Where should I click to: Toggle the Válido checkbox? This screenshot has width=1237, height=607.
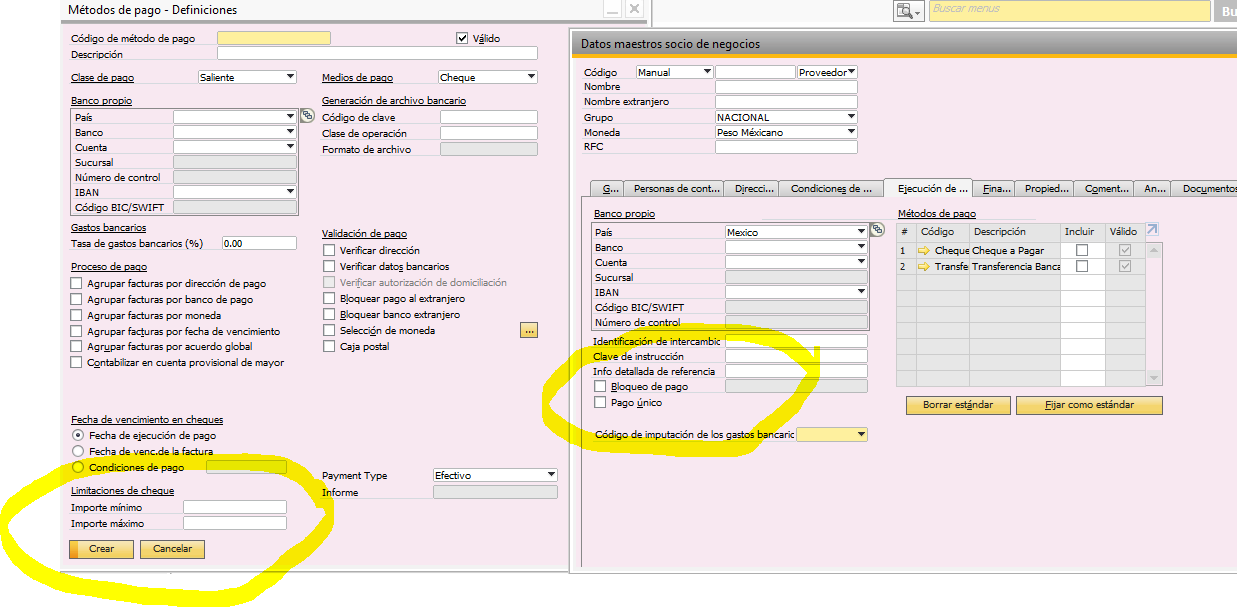point(462,39)
